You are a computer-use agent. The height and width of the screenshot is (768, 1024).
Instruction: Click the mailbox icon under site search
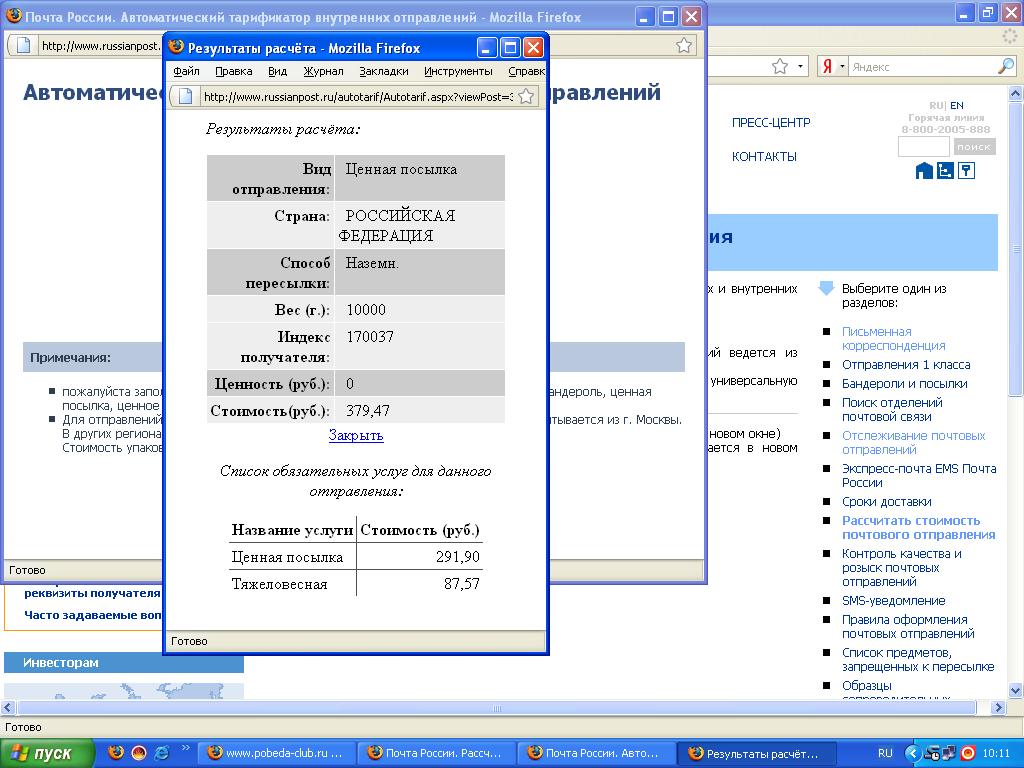967,171
